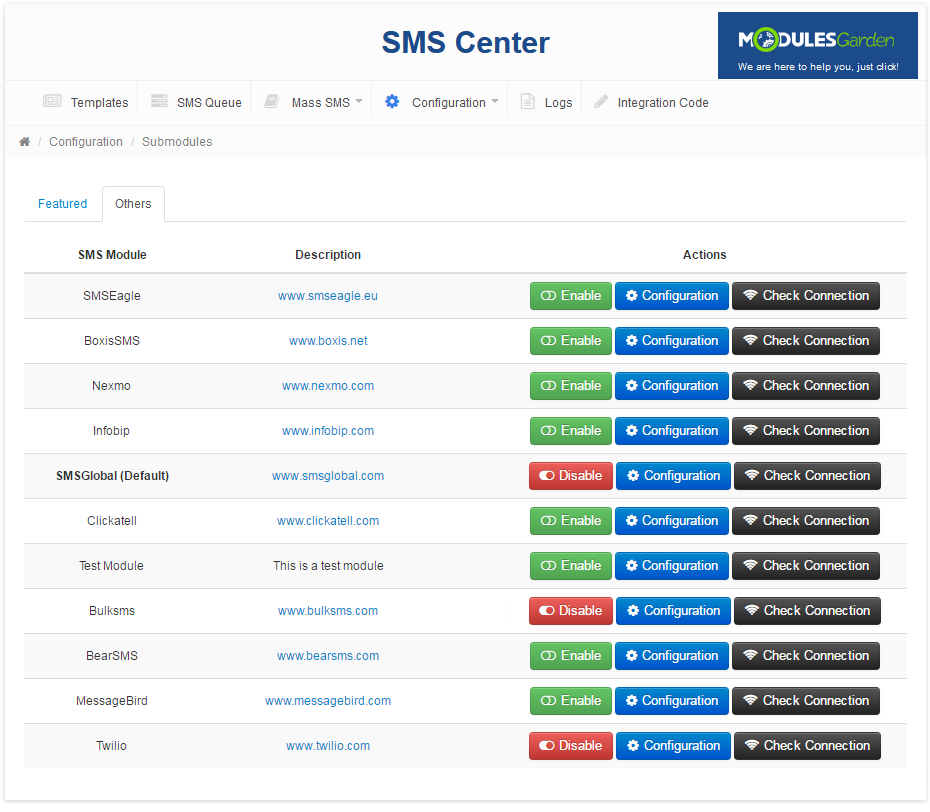Switch to the Featured tab
Screen dimensions: 930x812
(62, 203)
